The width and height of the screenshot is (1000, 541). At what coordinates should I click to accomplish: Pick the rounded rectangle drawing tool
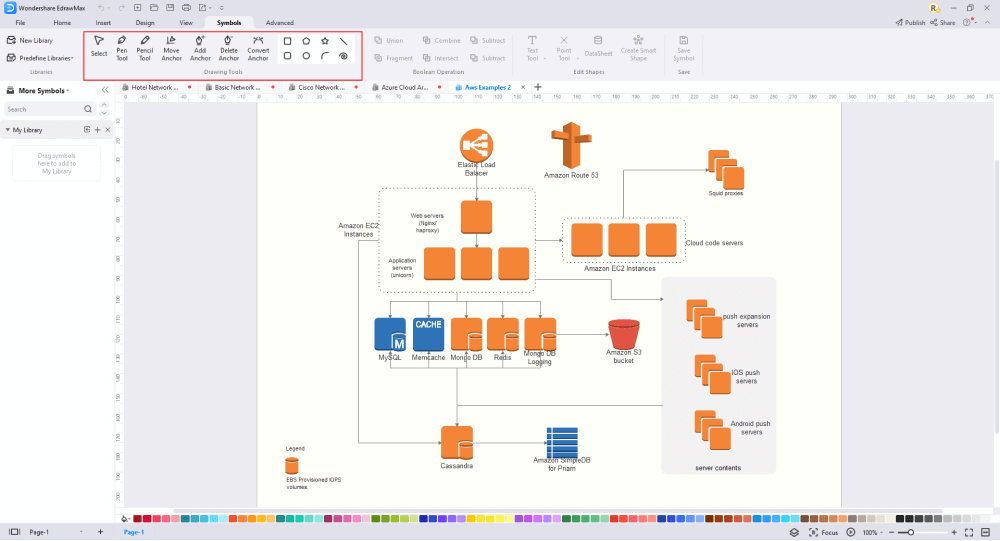tap(288, 56)
